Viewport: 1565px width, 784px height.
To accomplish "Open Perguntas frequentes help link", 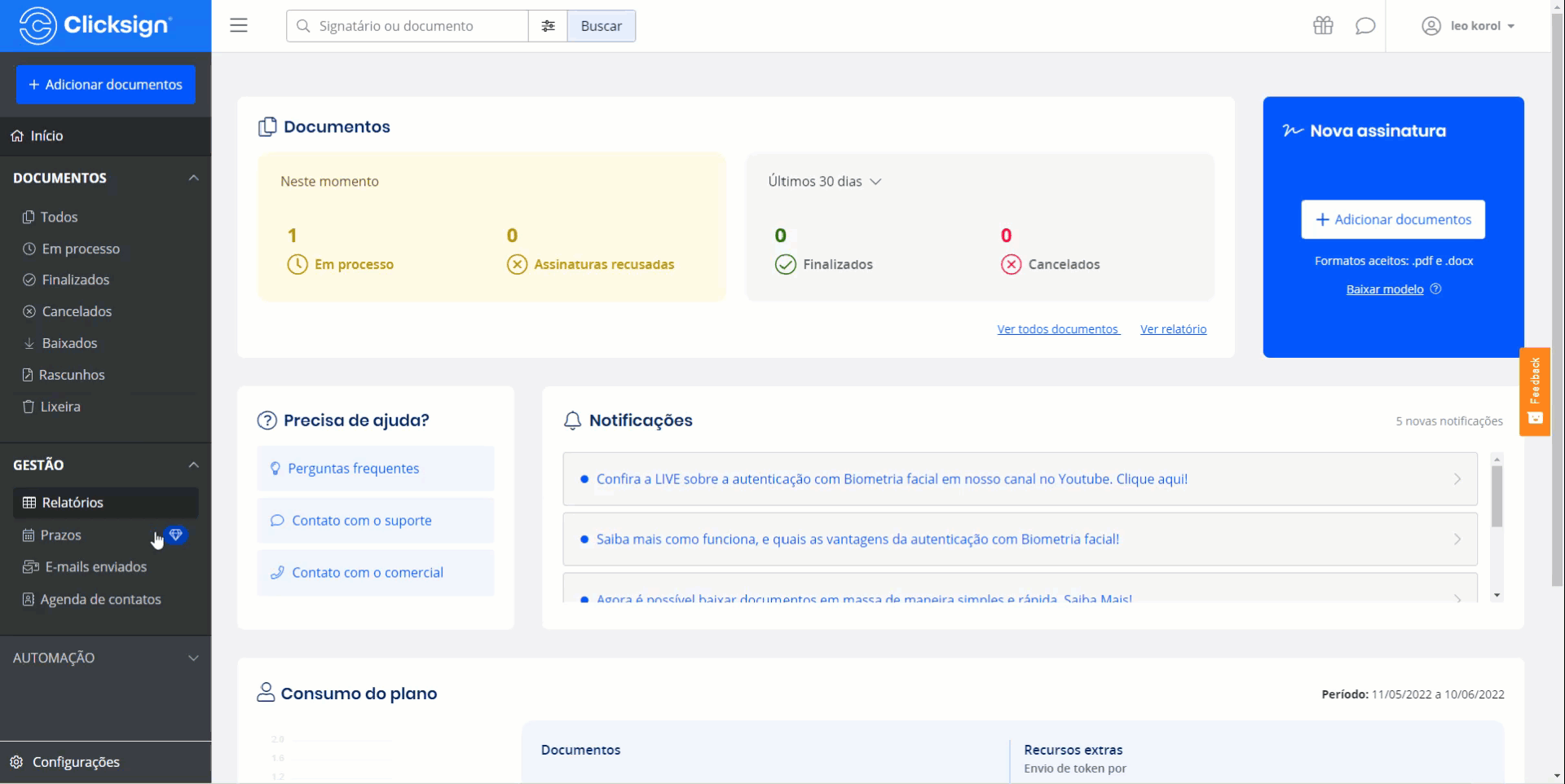I will [x=376, y=469].
